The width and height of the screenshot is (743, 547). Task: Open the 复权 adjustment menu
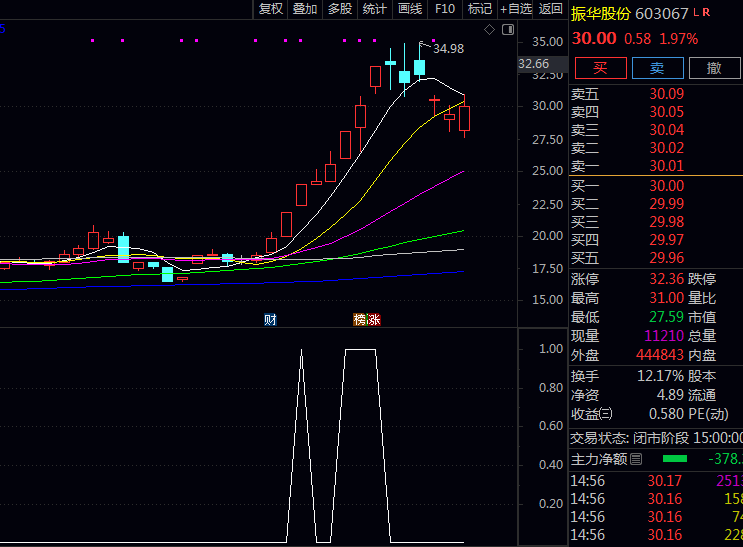click(271, 9)
